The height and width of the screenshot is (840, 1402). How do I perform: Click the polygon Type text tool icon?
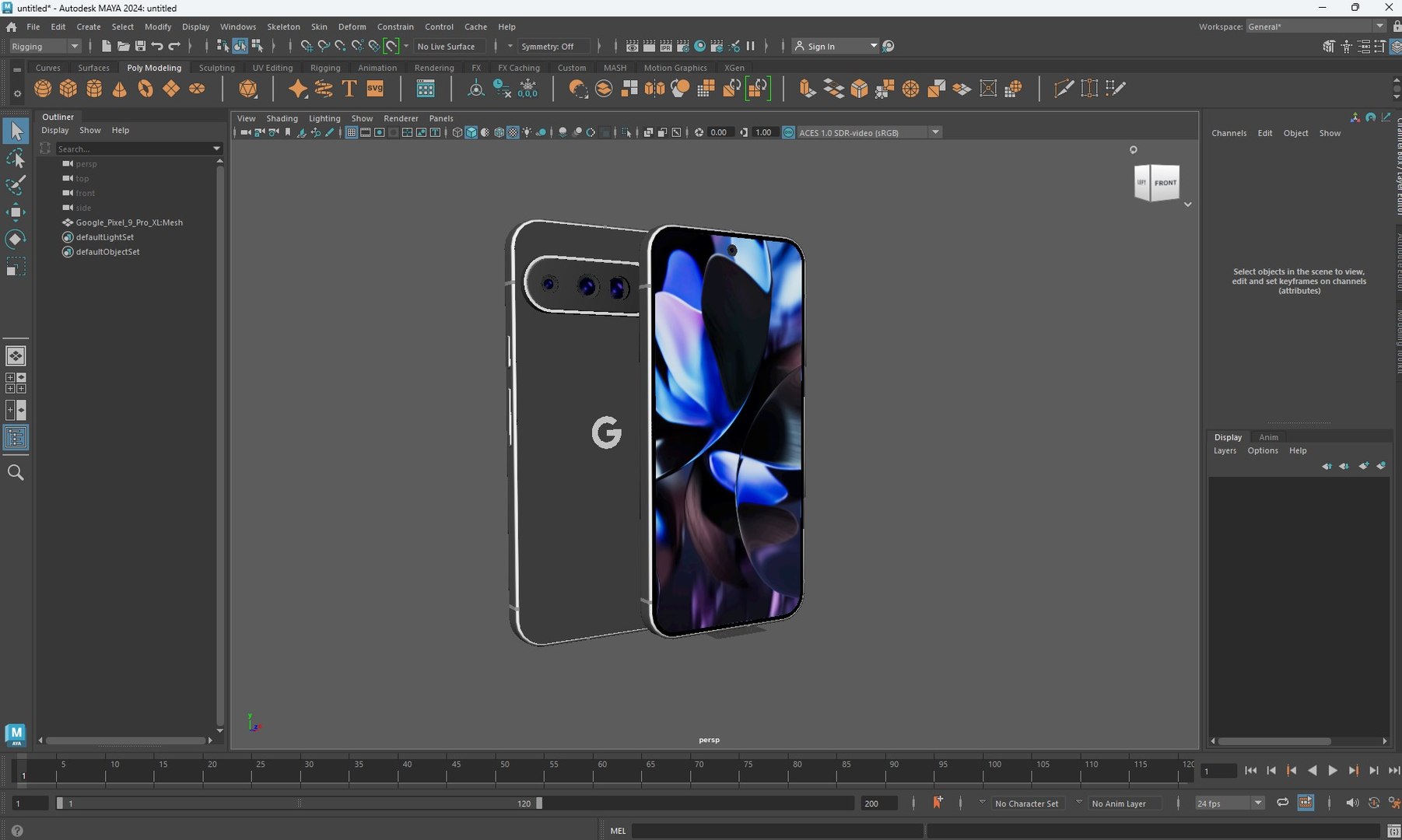point(349,89)
